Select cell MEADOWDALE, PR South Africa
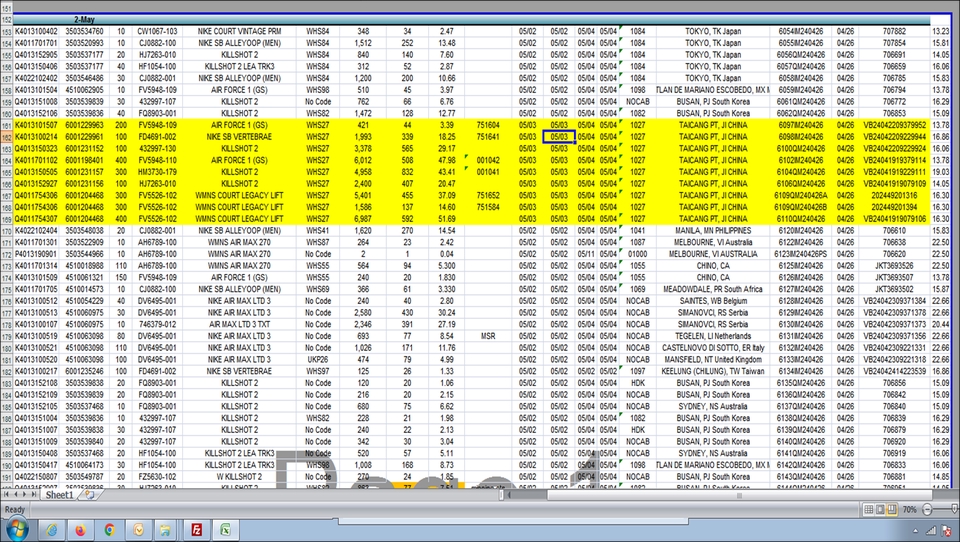This screenshot has height=542, width=960. pos(713,289)
